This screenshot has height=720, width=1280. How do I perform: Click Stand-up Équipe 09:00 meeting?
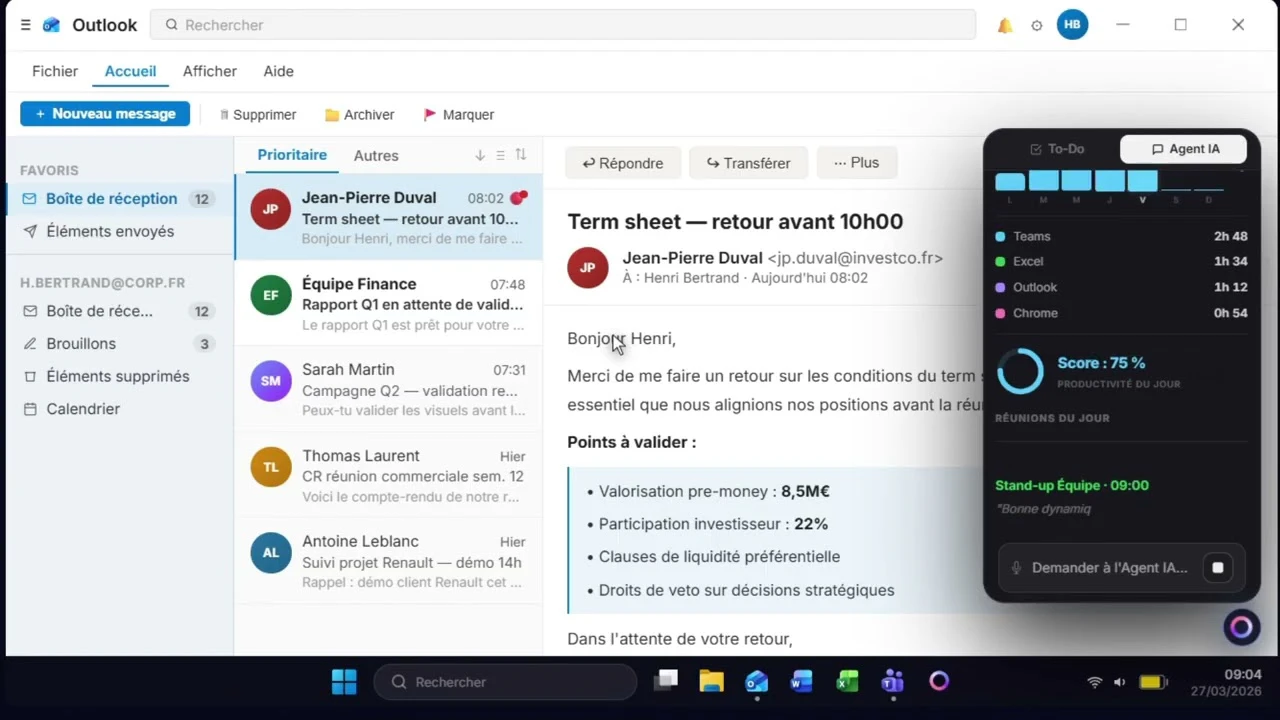pyautogui.click(x=1072, y=486)
